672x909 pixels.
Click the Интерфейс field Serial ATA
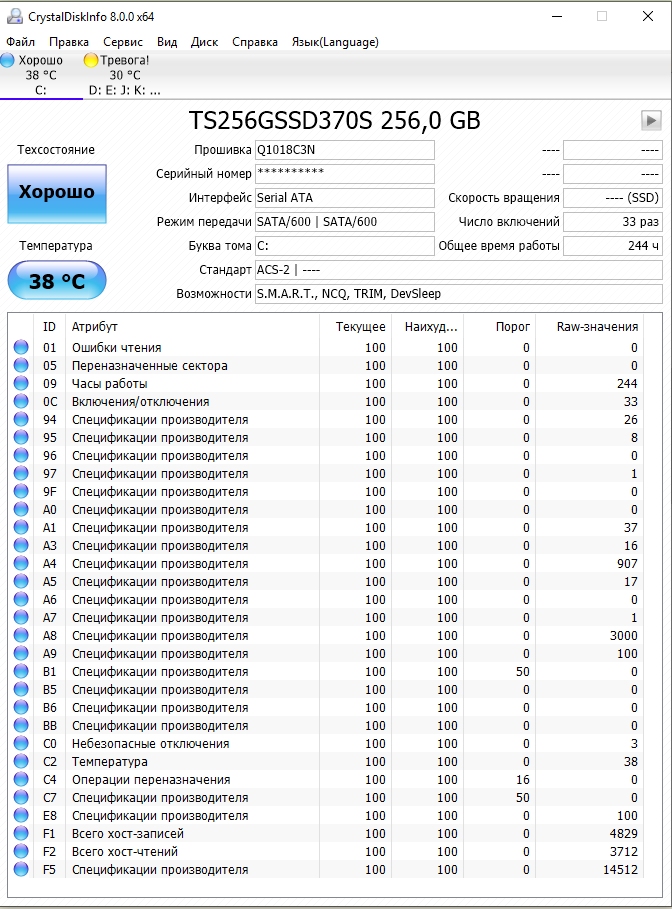click(x=344, y=198)
